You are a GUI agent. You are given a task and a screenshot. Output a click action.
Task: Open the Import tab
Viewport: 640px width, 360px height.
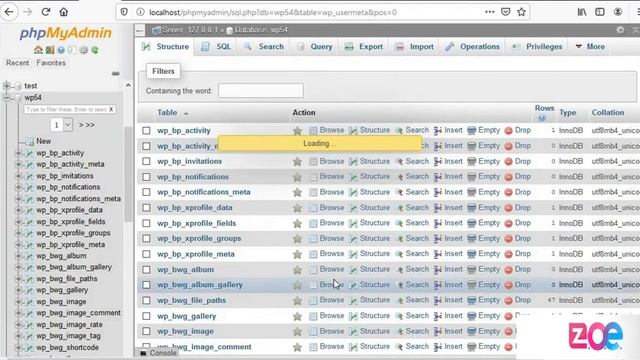tap(414, 47)
